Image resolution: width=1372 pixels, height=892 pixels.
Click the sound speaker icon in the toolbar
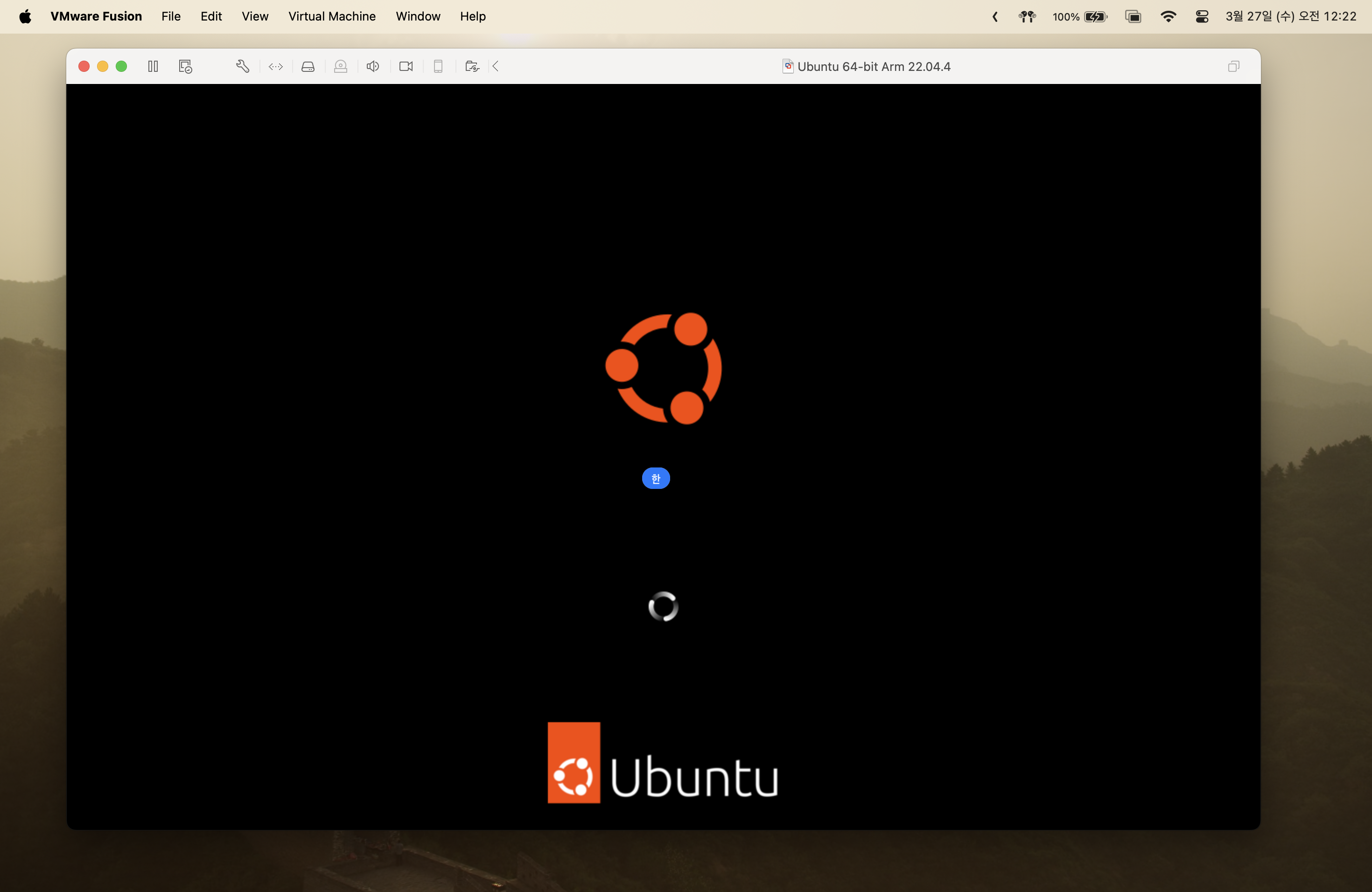[x=373, y=66]
